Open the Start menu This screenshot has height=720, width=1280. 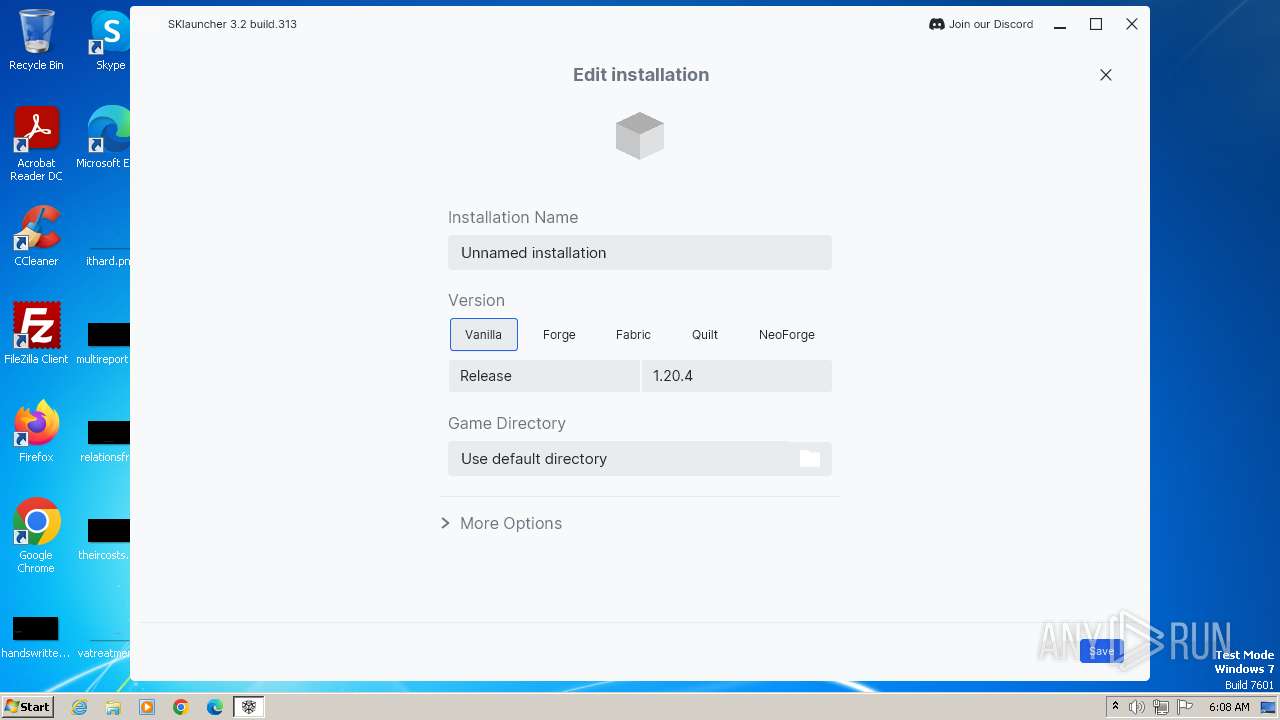coord(27,707)
